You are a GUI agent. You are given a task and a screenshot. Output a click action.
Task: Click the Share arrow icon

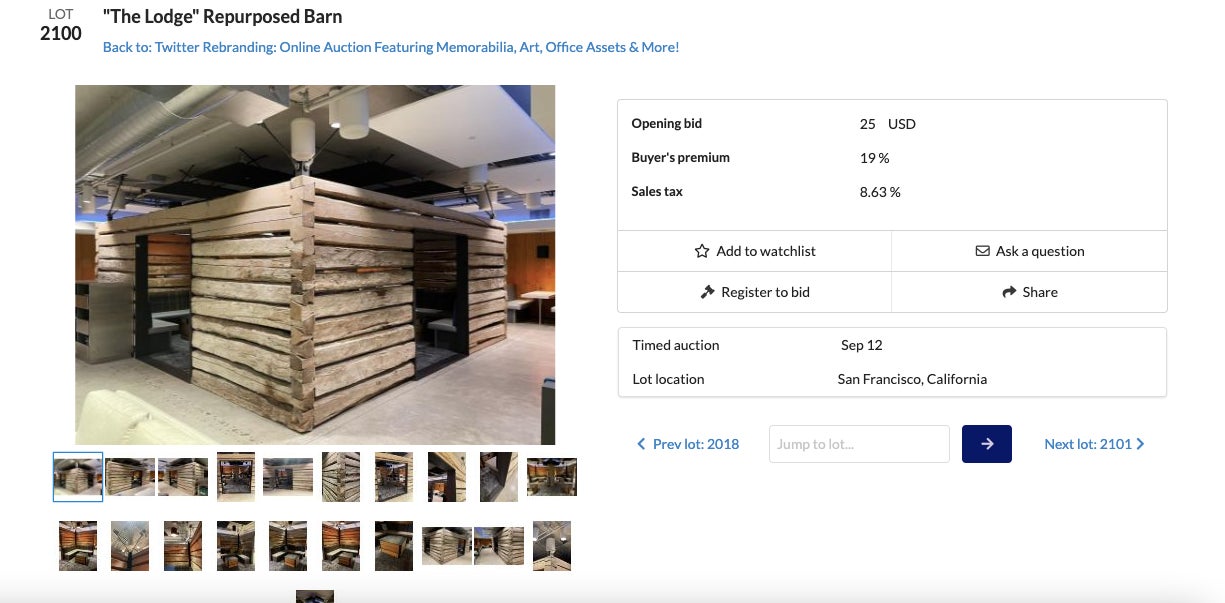1009,292
